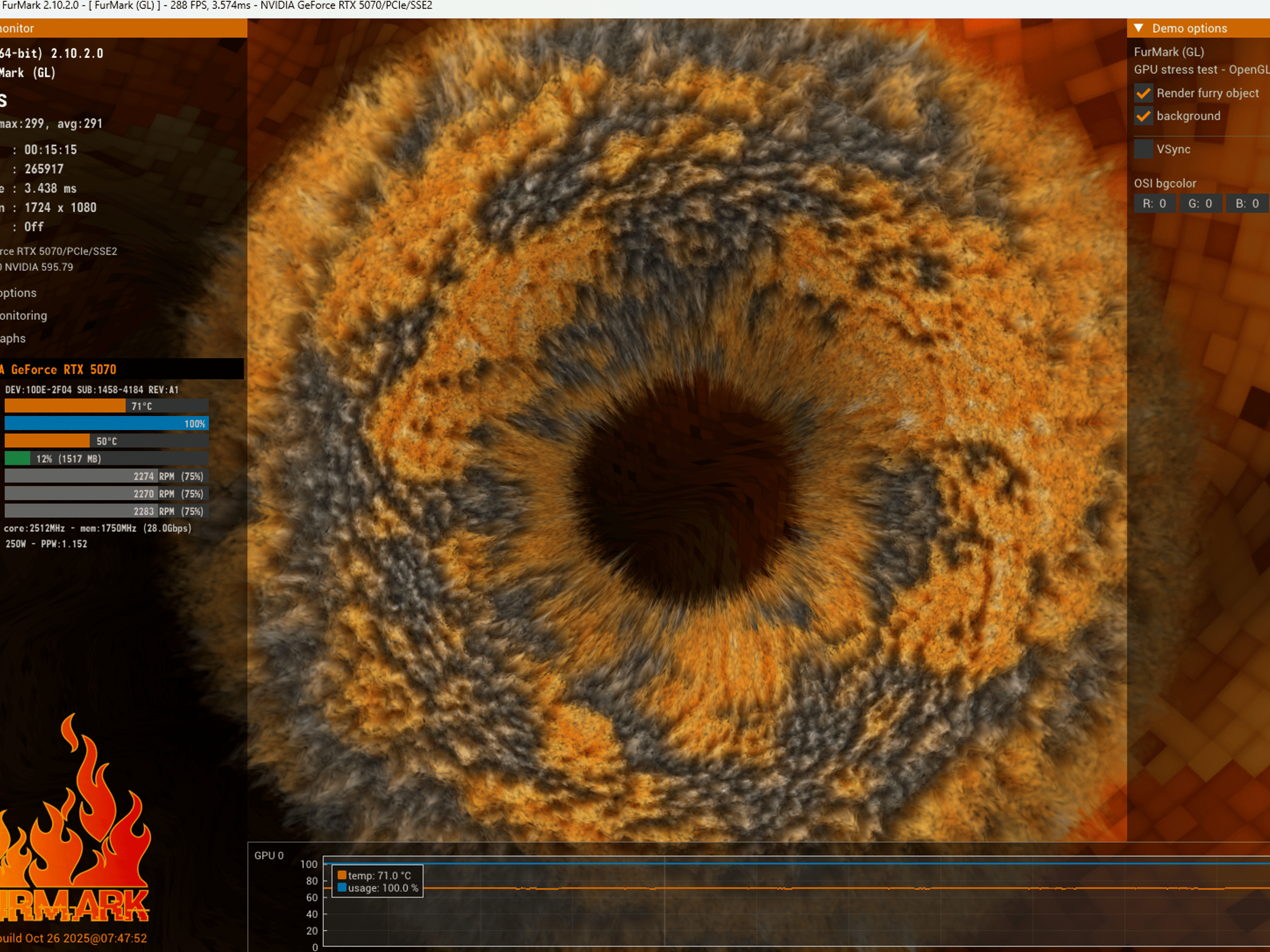Expand the options section in monitor panel
1270x952 pixels.
tap(19, 293)
